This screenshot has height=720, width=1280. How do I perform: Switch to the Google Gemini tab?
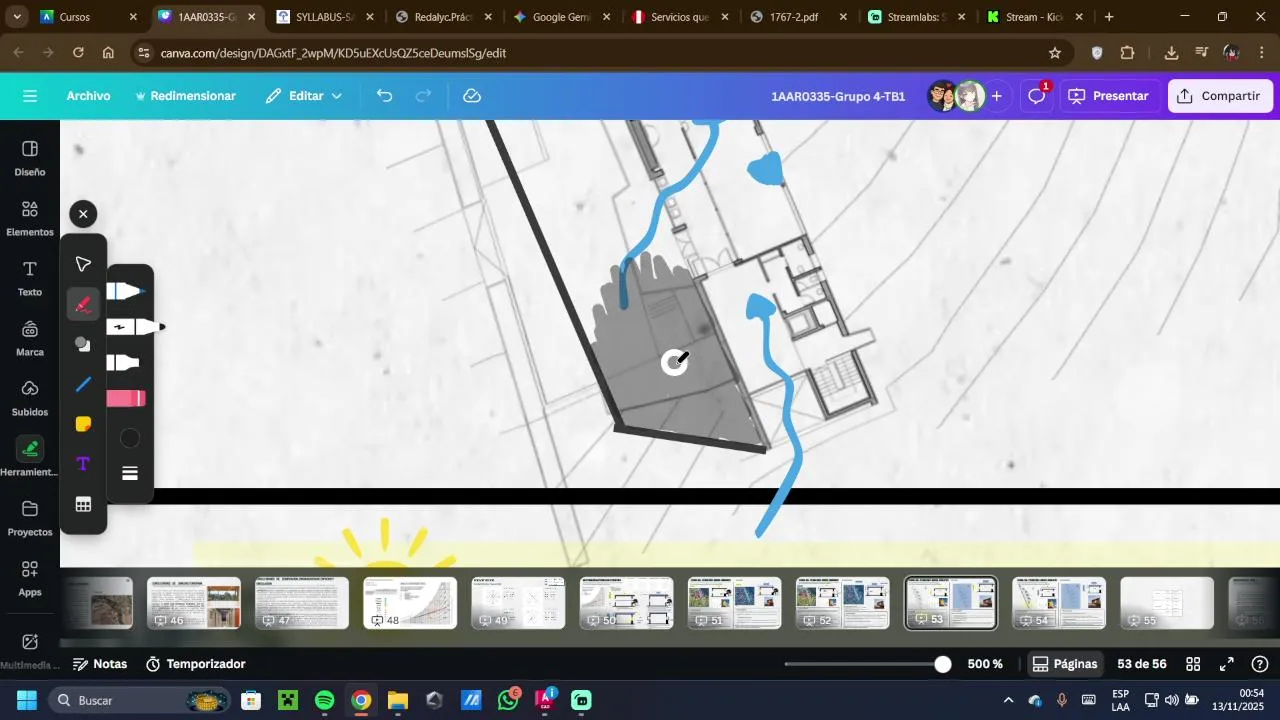point(561,17)
